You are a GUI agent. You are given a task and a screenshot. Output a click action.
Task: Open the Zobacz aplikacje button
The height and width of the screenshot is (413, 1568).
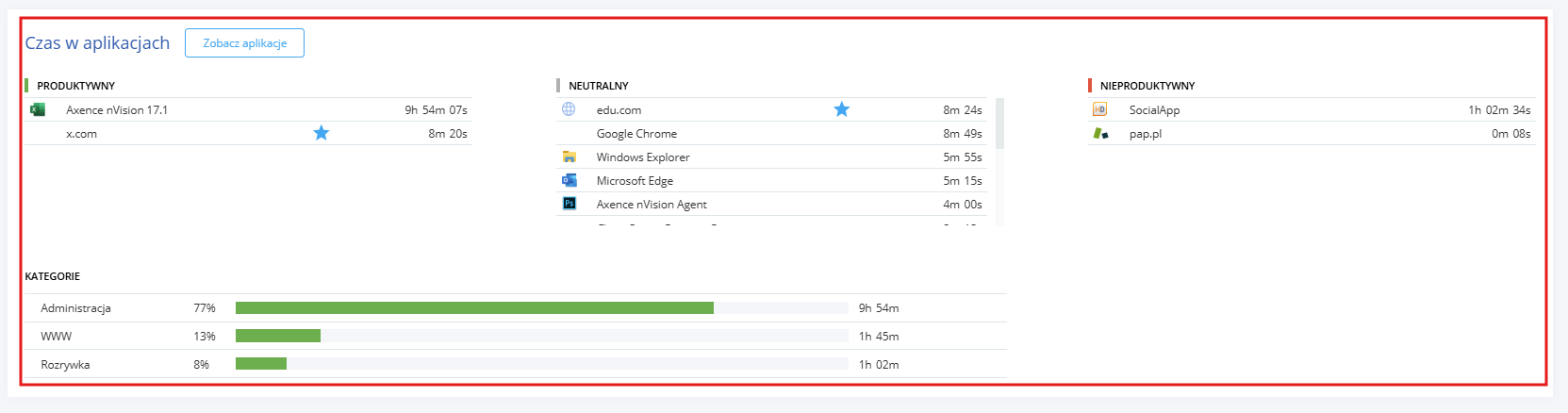tap(244, 42)
